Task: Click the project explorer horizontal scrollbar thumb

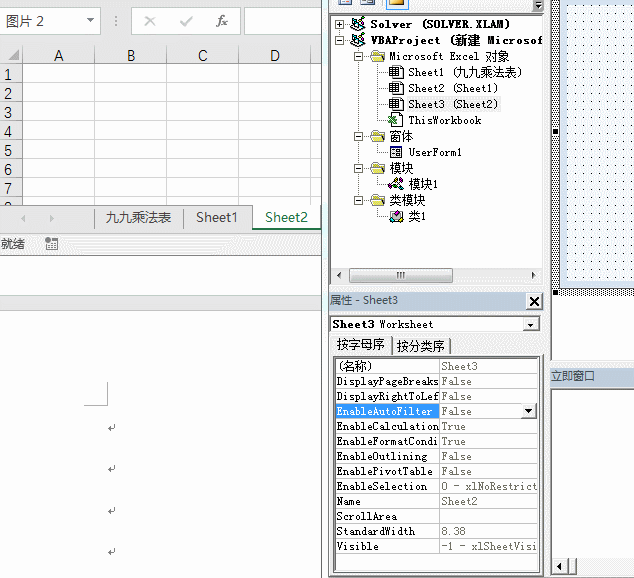Action: [x=401, y=275]
